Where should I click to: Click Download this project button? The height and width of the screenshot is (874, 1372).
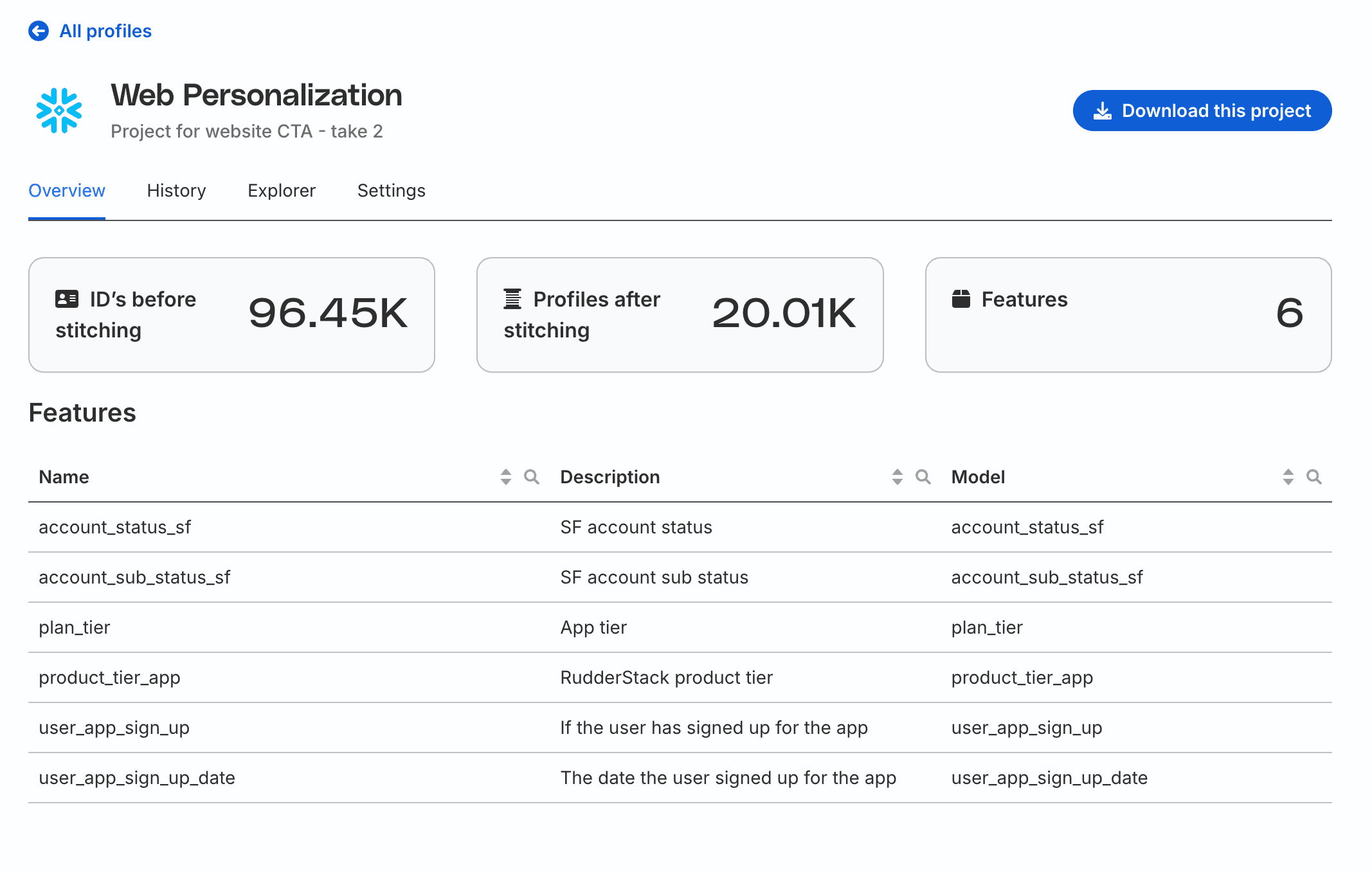[1202, 111]
